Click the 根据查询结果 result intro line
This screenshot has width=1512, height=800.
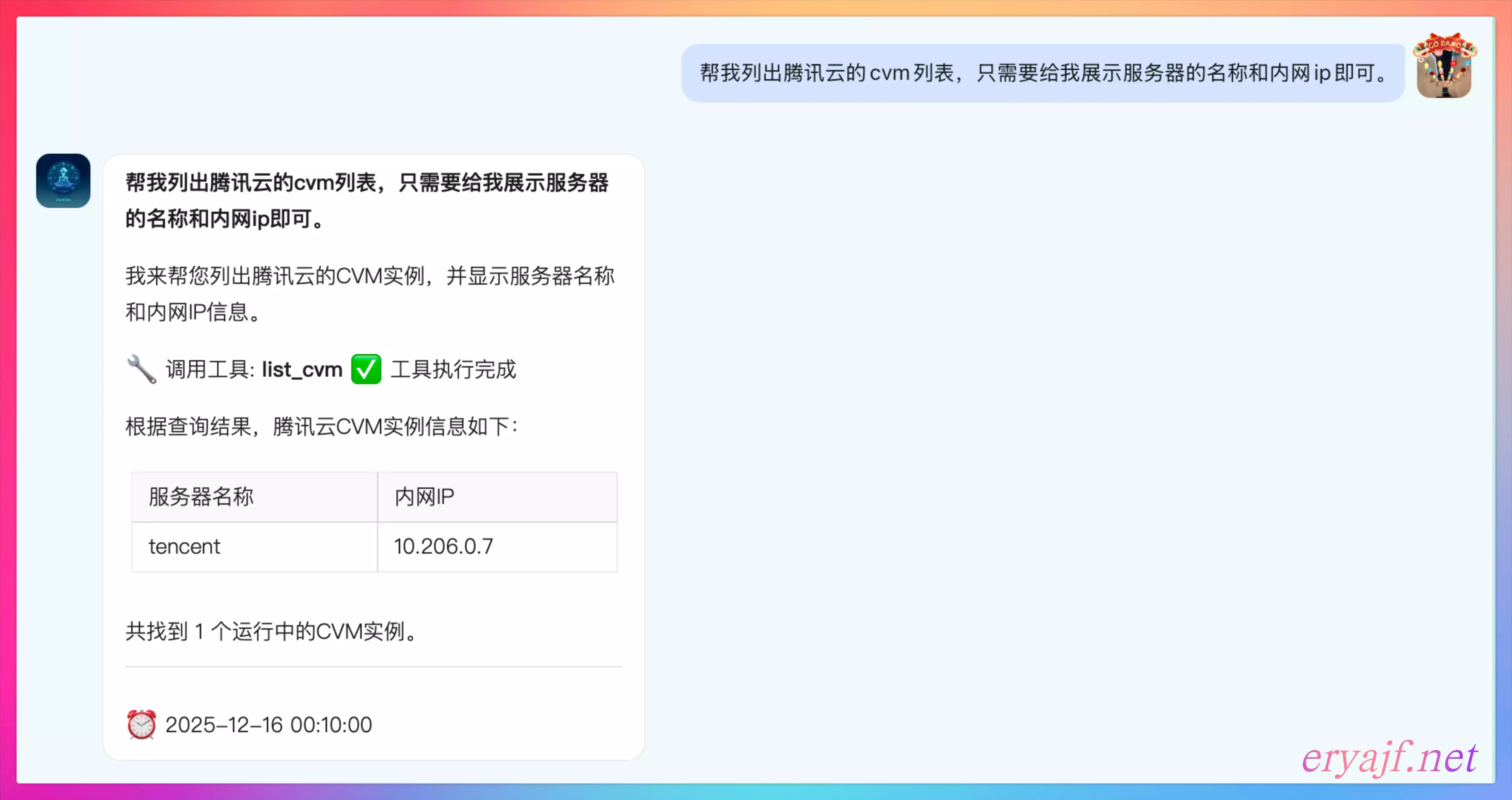coord(321,426)
